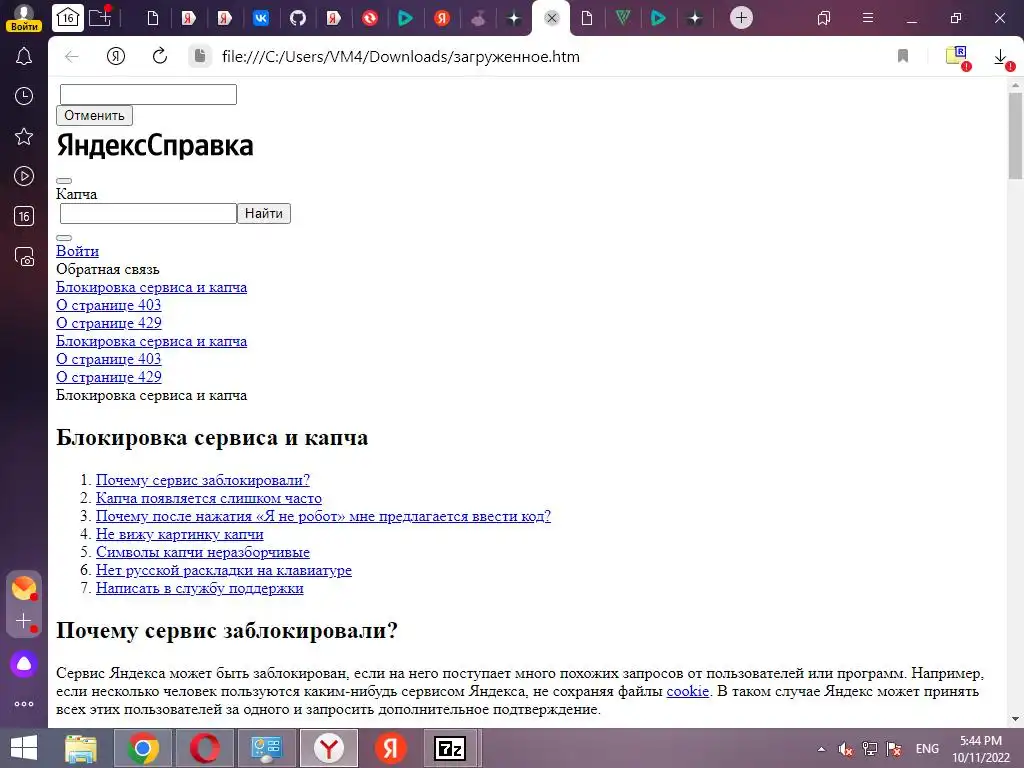The width and height of the screenshot is (1024, 768).
Task: Bookmark this page with the bookmark icon
Action: pyautogui.click(x=903, y=56)
